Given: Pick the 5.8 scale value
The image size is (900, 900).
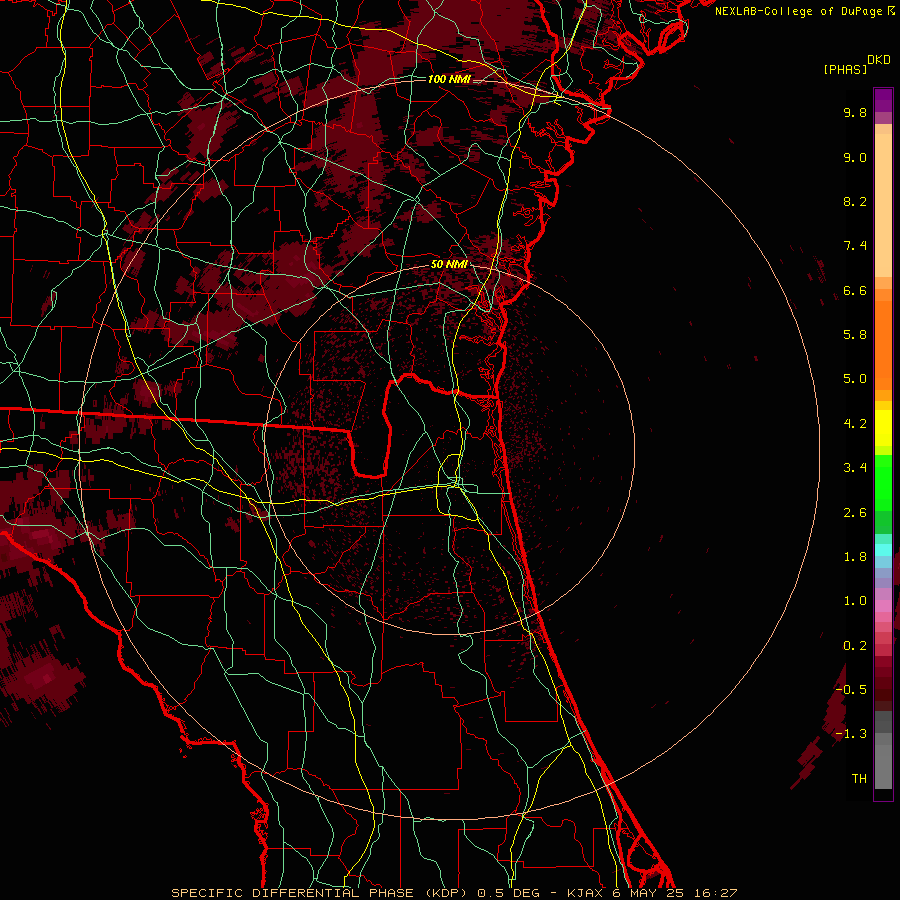Looking at the screenshot, I should click(x=855, y=335).
